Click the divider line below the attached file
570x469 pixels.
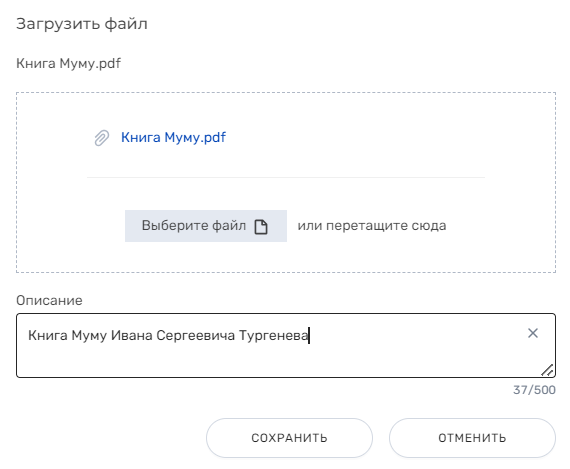286,177
